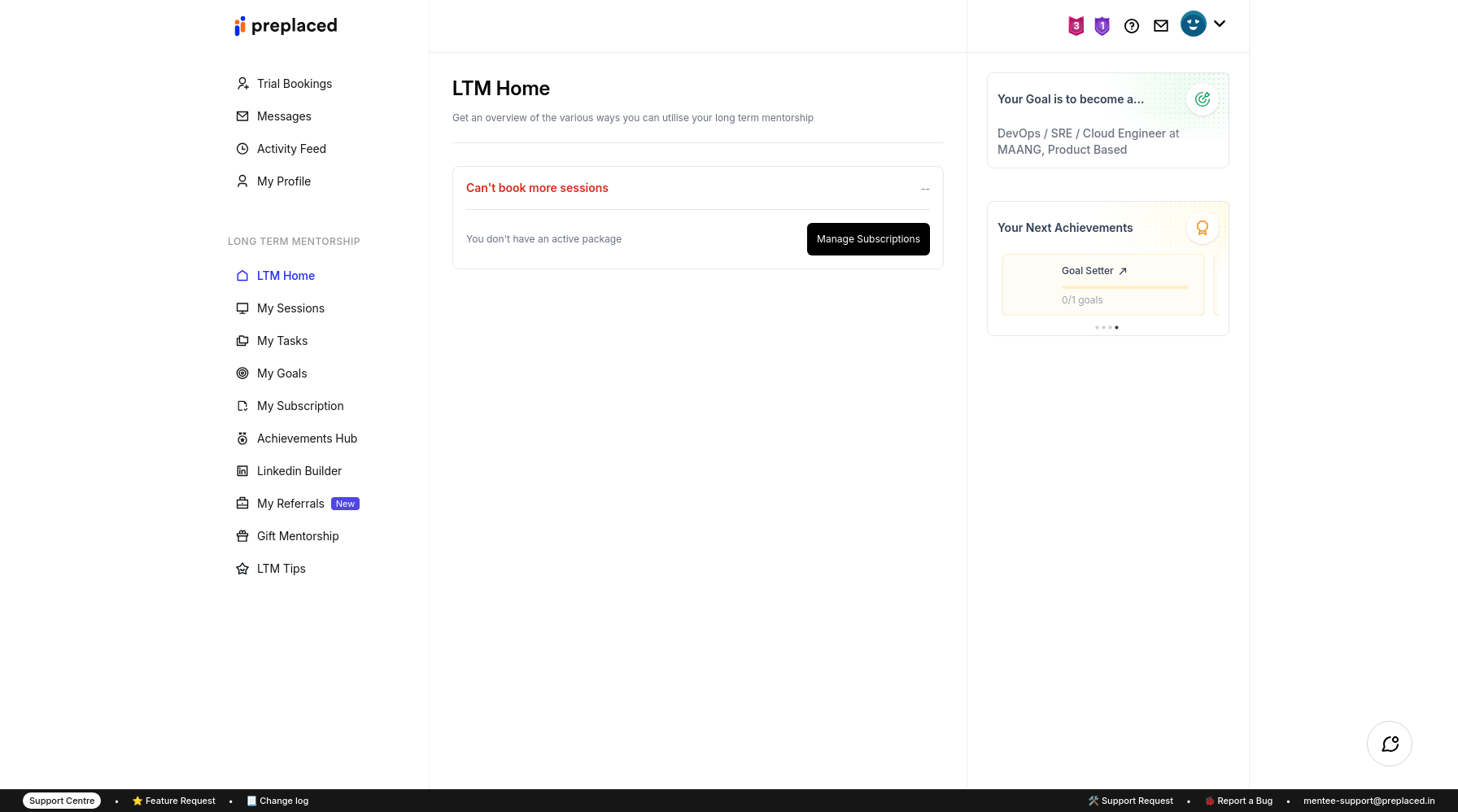
Task: Click the Manage Subscriptions button
Action: click(868, 239)
